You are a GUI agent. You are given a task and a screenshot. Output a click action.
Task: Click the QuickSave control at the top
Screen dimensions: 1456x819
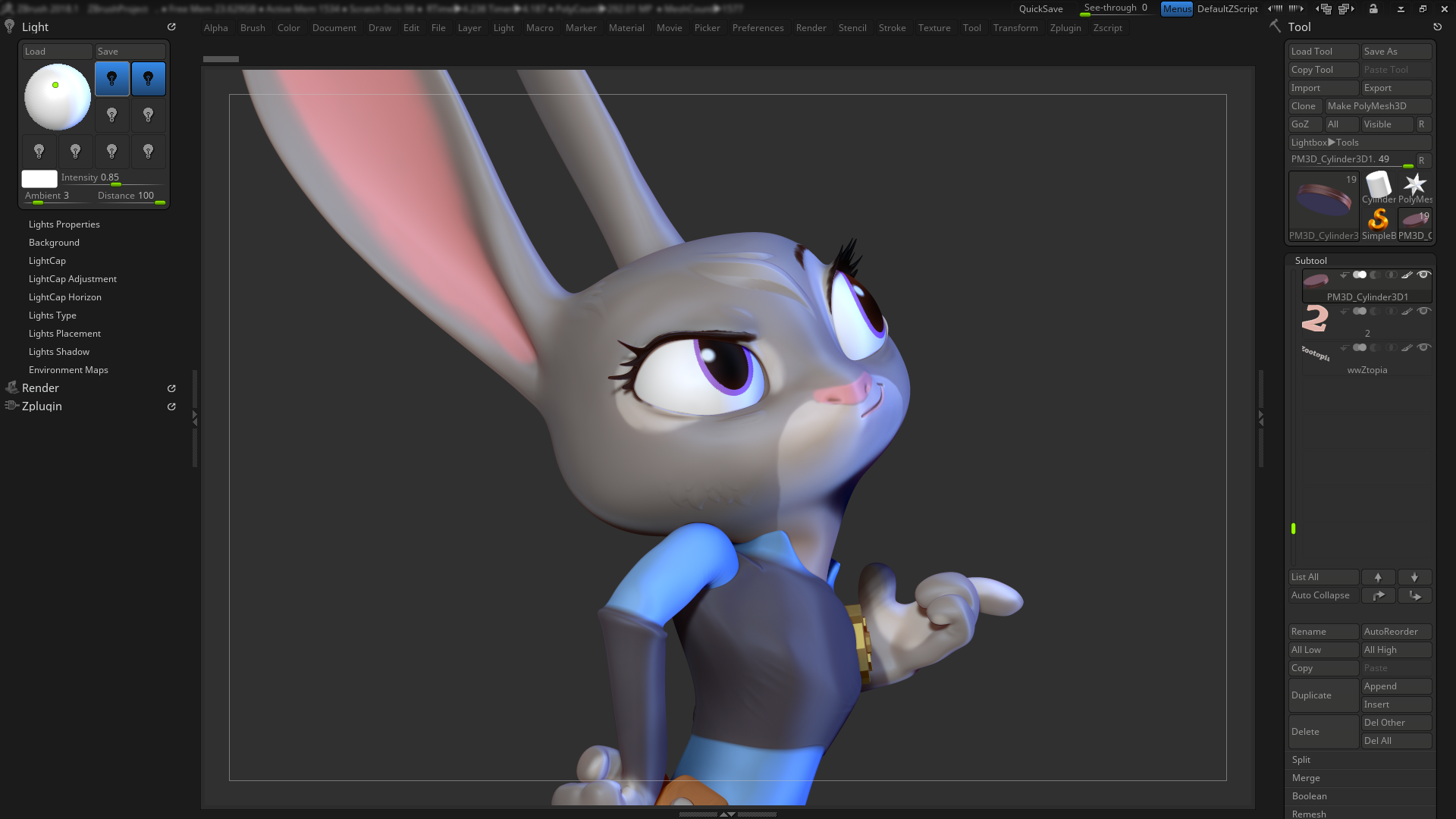tap(1040, 8)
